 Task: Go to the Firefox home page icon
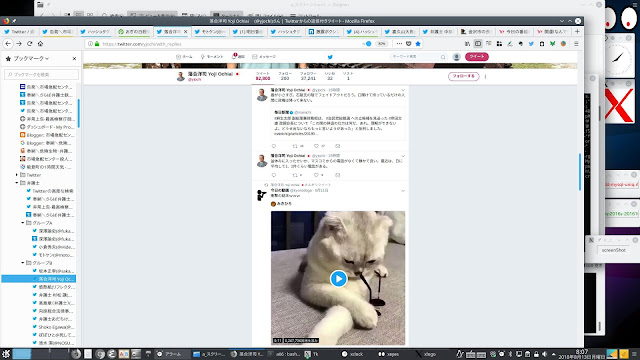coord(40,44)
